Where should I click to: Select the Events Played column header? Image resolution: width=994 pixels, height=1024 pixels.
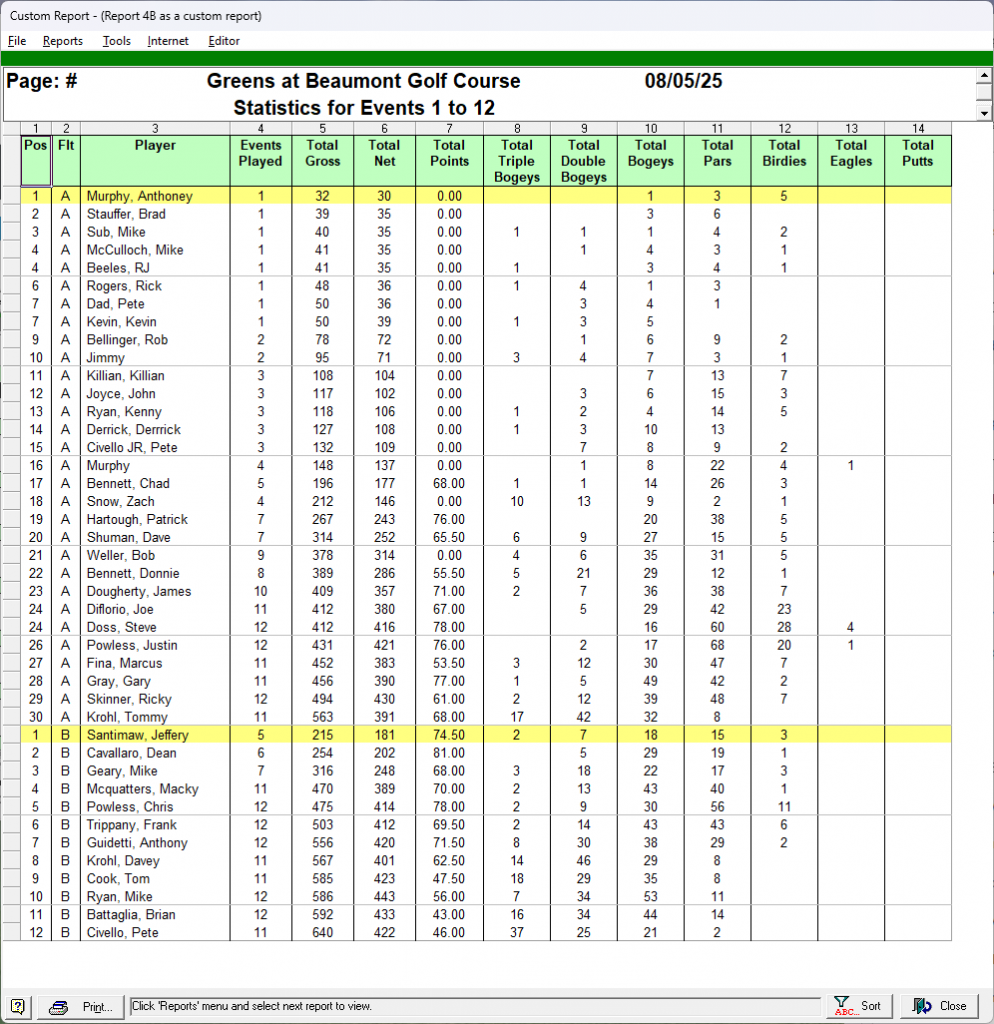click(260, 153)
